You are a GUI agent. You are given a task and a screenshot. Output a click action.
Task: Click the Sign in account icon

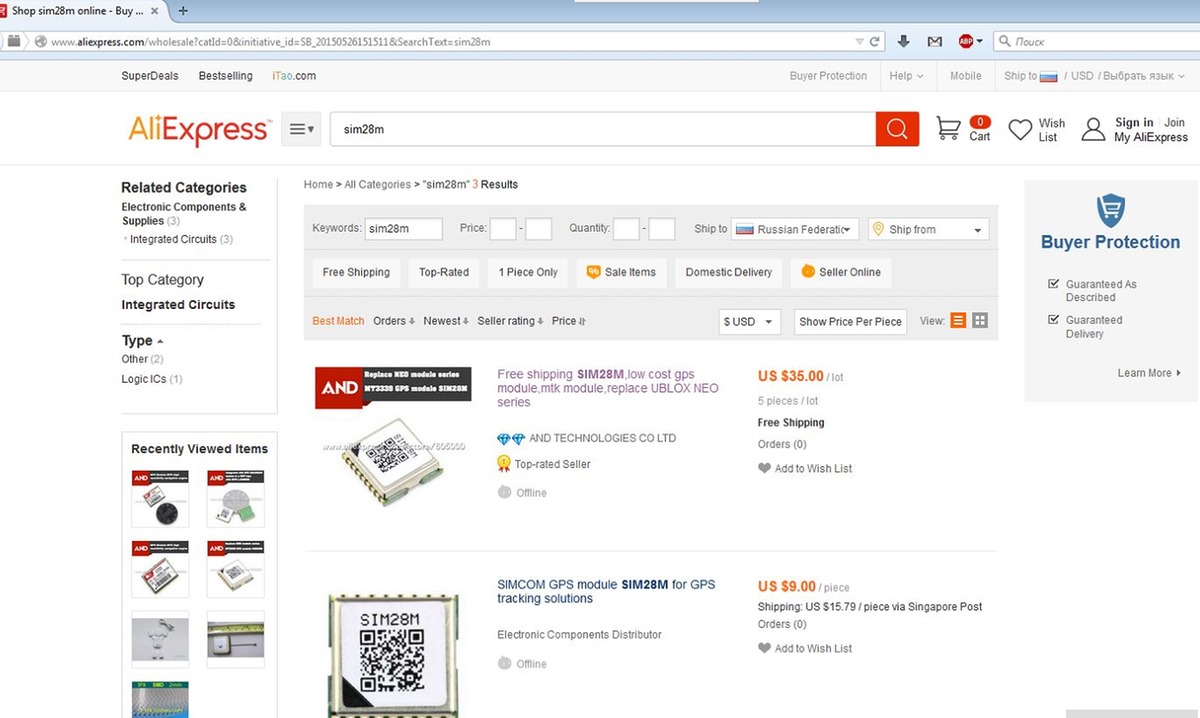[x=1094, y=130]
